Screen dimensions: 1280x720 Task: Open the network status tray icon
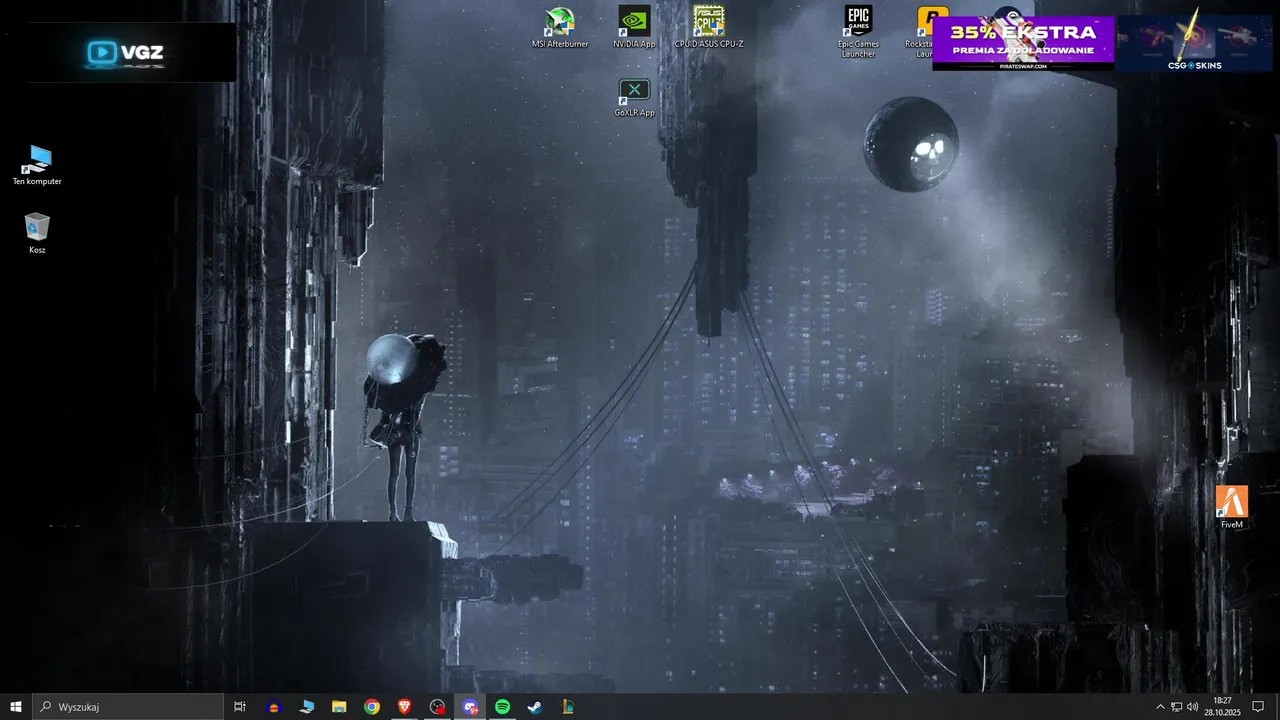point(1177,707)
